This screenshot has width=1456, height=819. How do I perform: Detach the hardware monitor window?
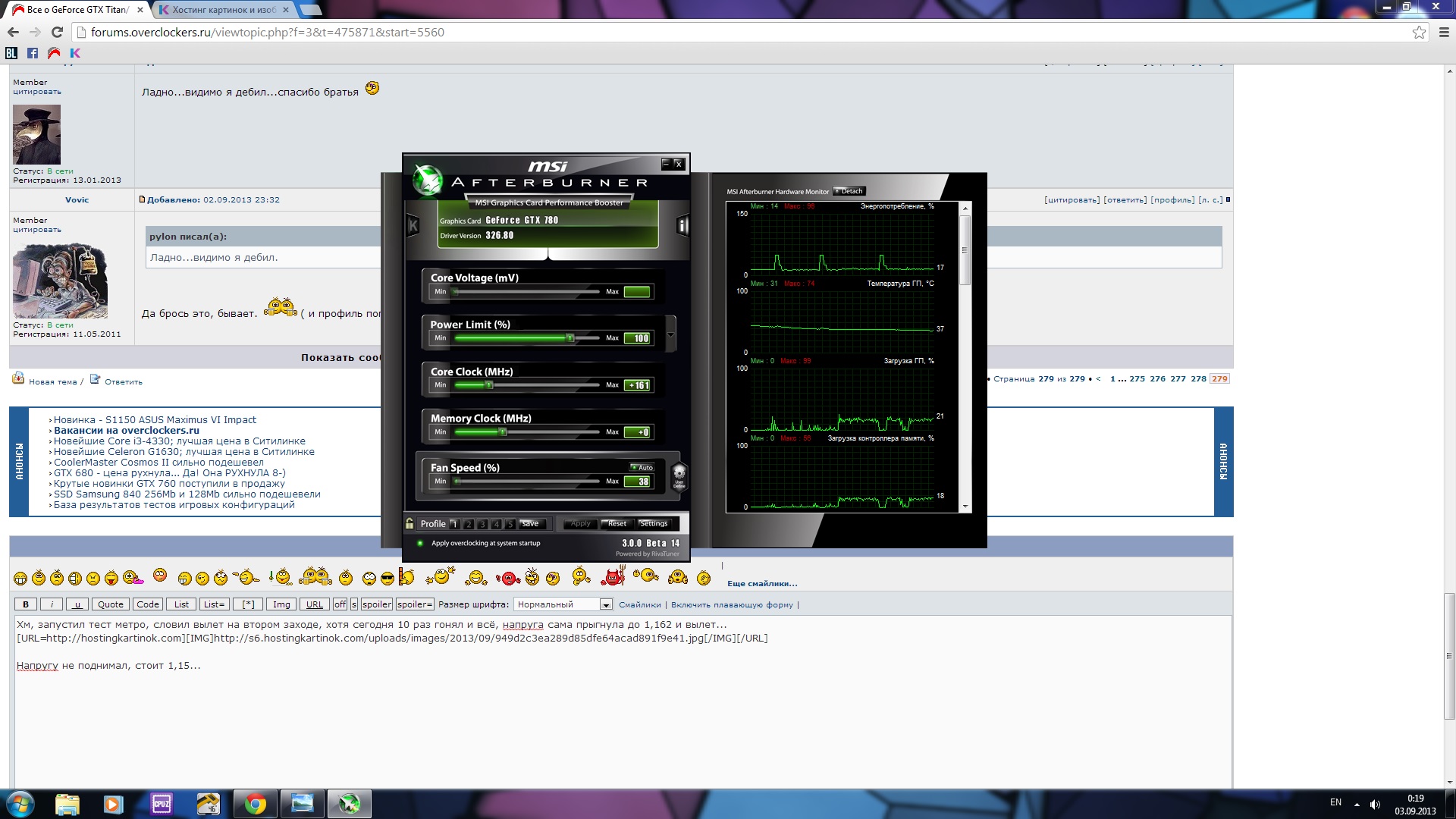(849, 191)
